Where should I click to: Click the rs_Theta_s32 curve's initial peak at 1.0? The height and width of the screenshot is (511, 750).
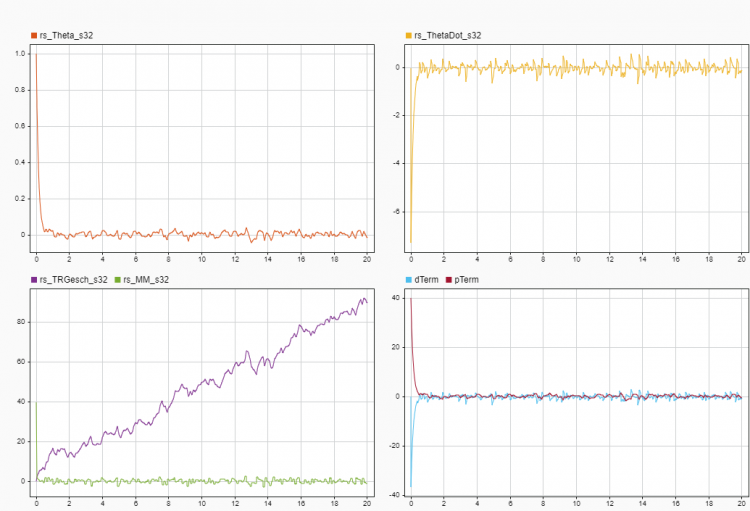pos(36,54)
